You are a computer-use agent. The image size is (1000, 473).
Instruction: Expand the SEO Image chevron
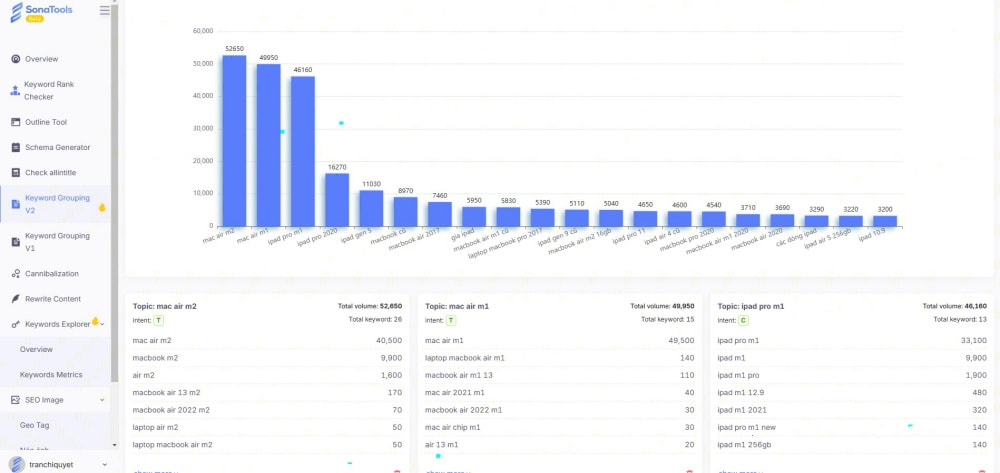pyautogui.click(x=102, y=400)
